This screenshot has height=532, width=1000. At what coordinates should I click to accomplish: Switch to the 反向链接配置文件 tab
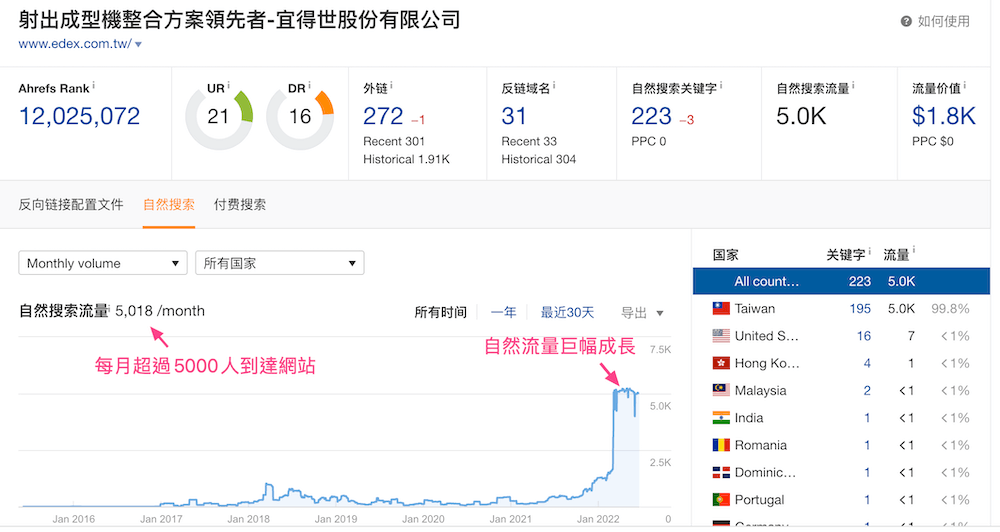point(71,205)
